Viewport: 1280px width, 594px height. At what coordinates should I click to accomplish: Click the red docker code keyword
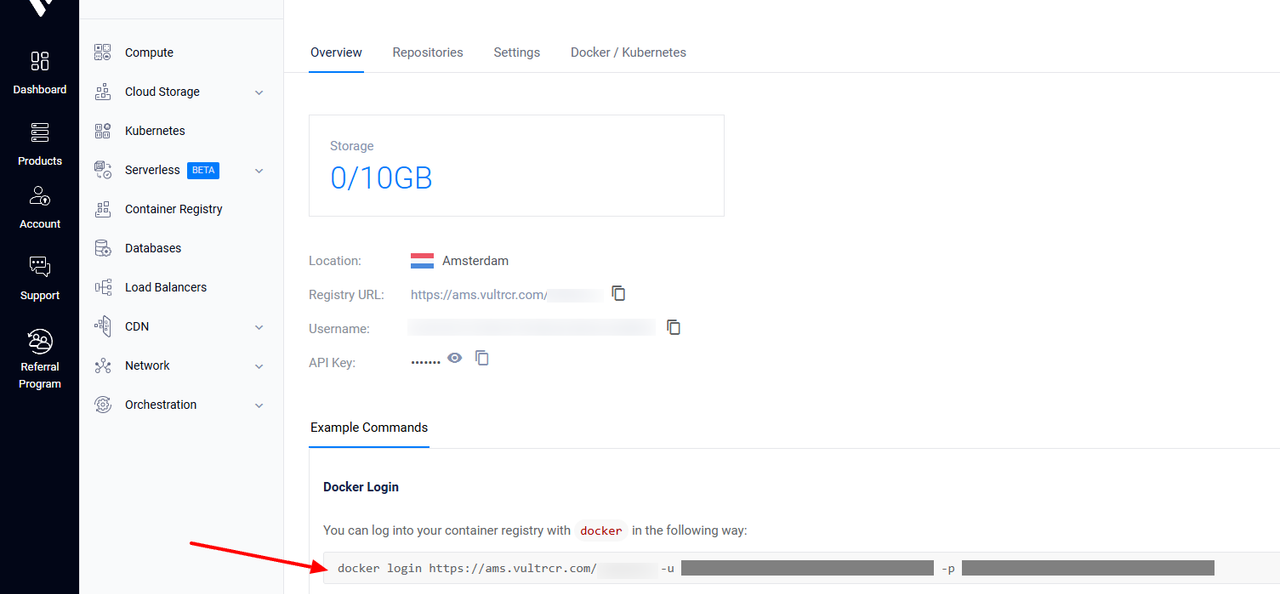601,531
